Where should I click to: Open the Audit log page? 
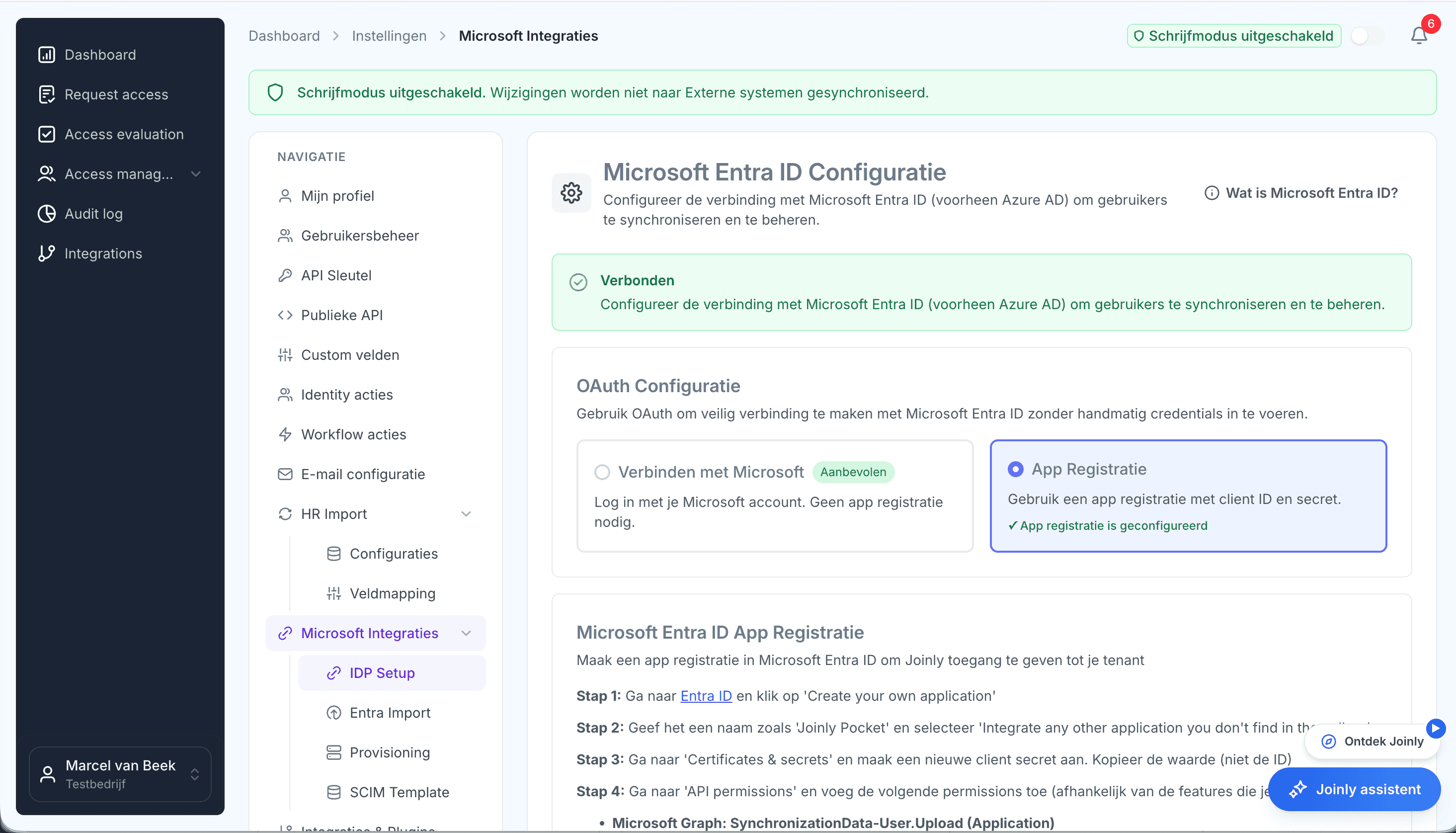point(120,213)
